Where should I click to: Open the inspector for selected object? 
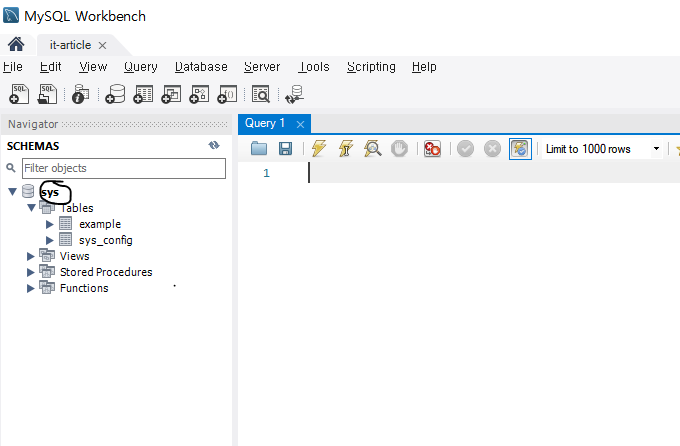click(x=81, y=94)
